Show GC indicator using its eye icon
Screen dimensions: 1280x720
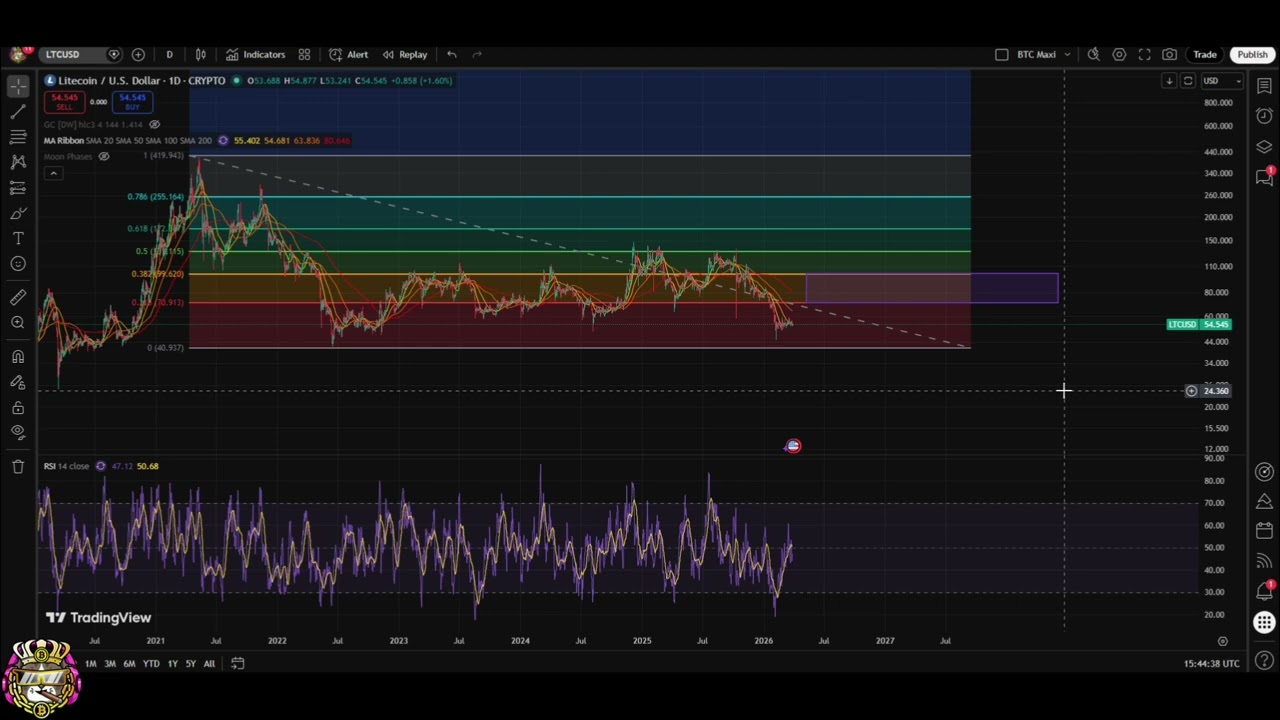[x=154, y=124]
